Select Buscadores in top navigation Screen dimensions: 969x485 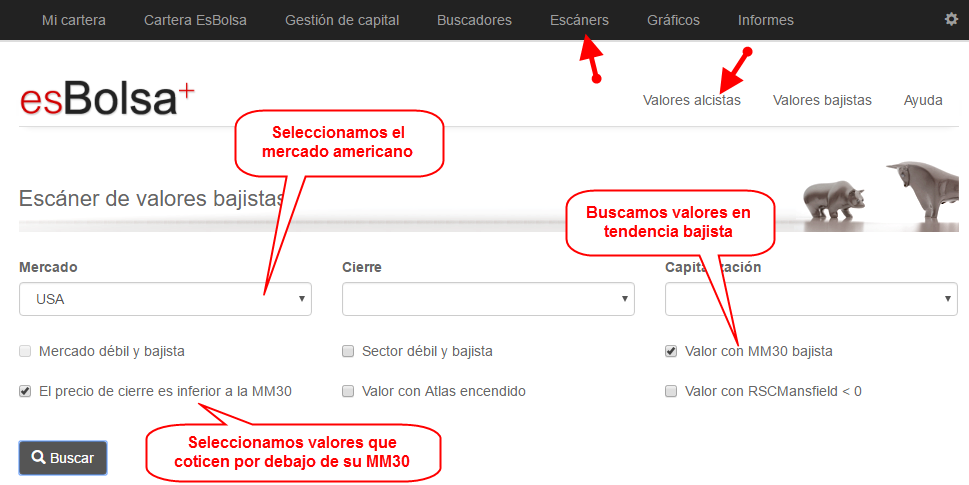(474, 20)
